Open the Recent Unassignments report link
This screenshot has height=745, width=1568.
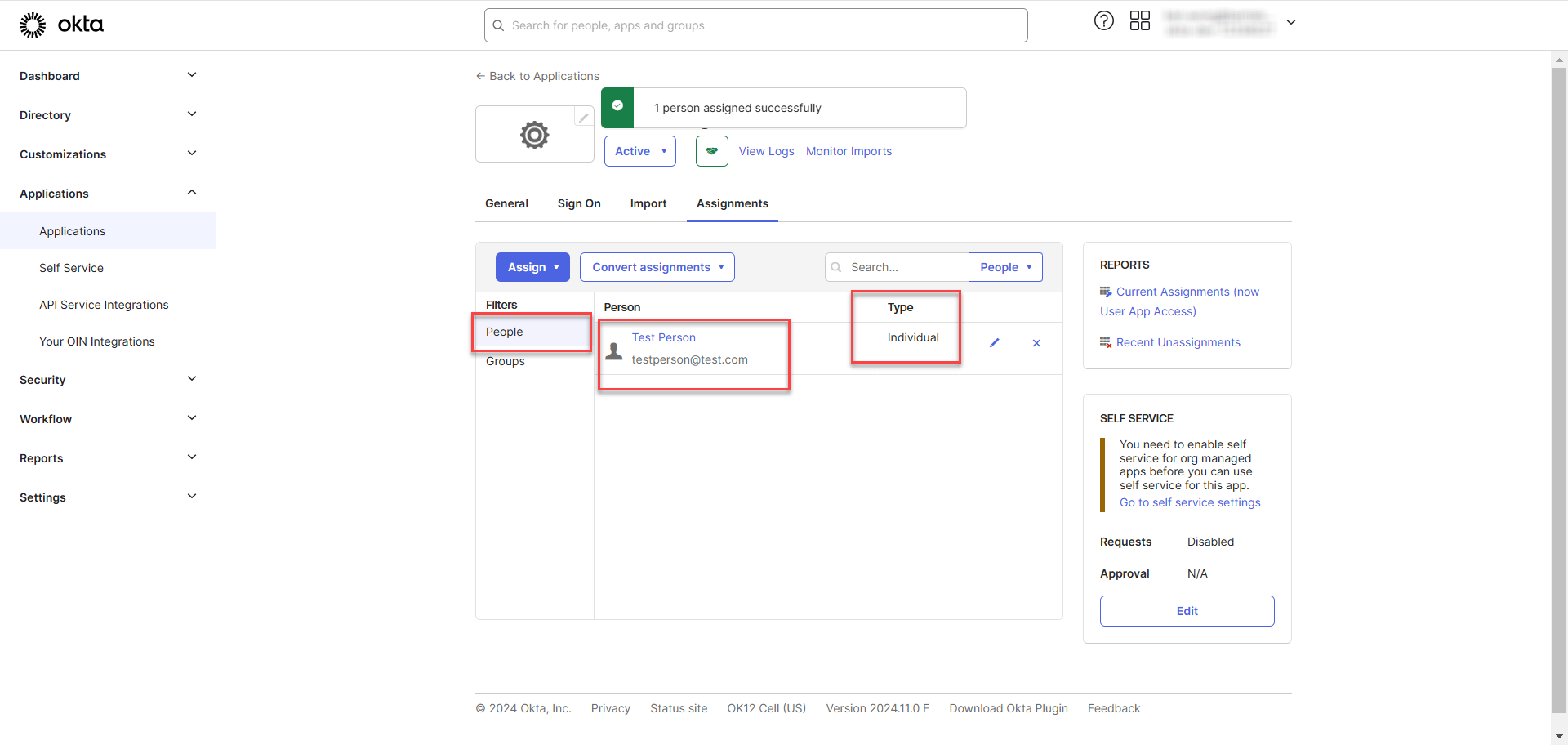[1178, 342]
